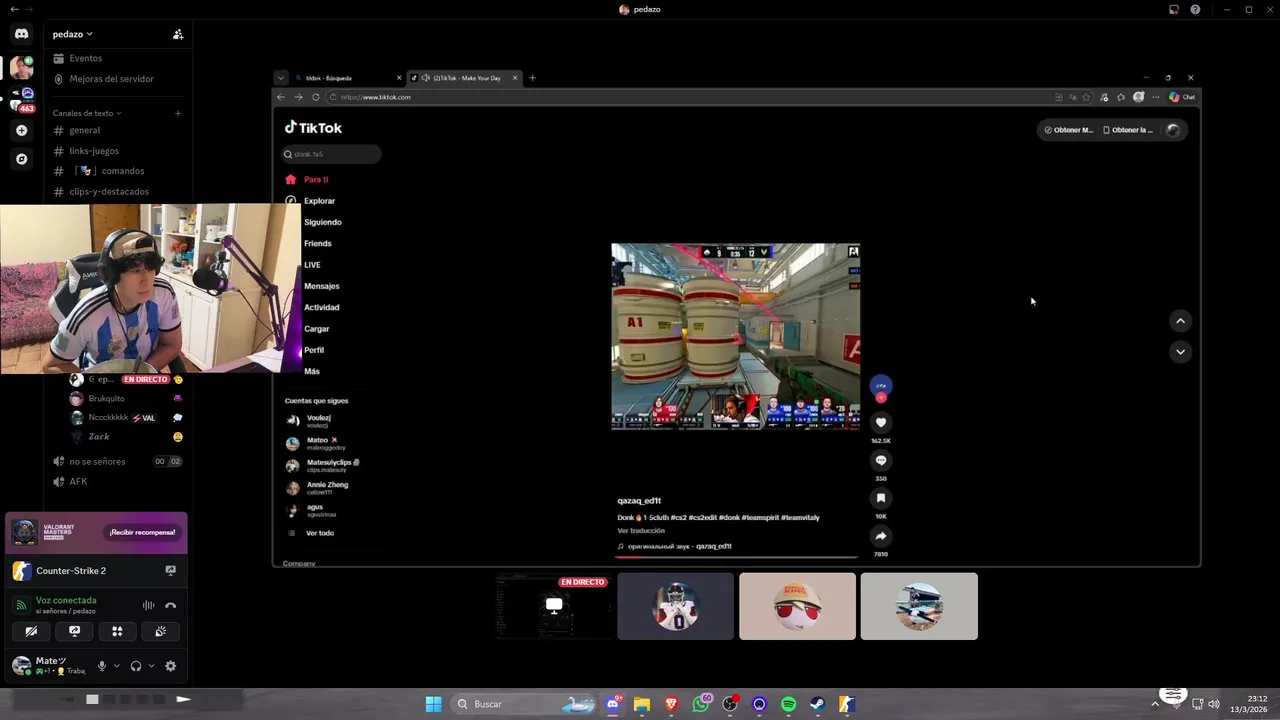This screenshot has width=1280, height=720.
Task: Open Perfil in TikTok sidebar
Action: pyautogui.click(x=313, y=350)
